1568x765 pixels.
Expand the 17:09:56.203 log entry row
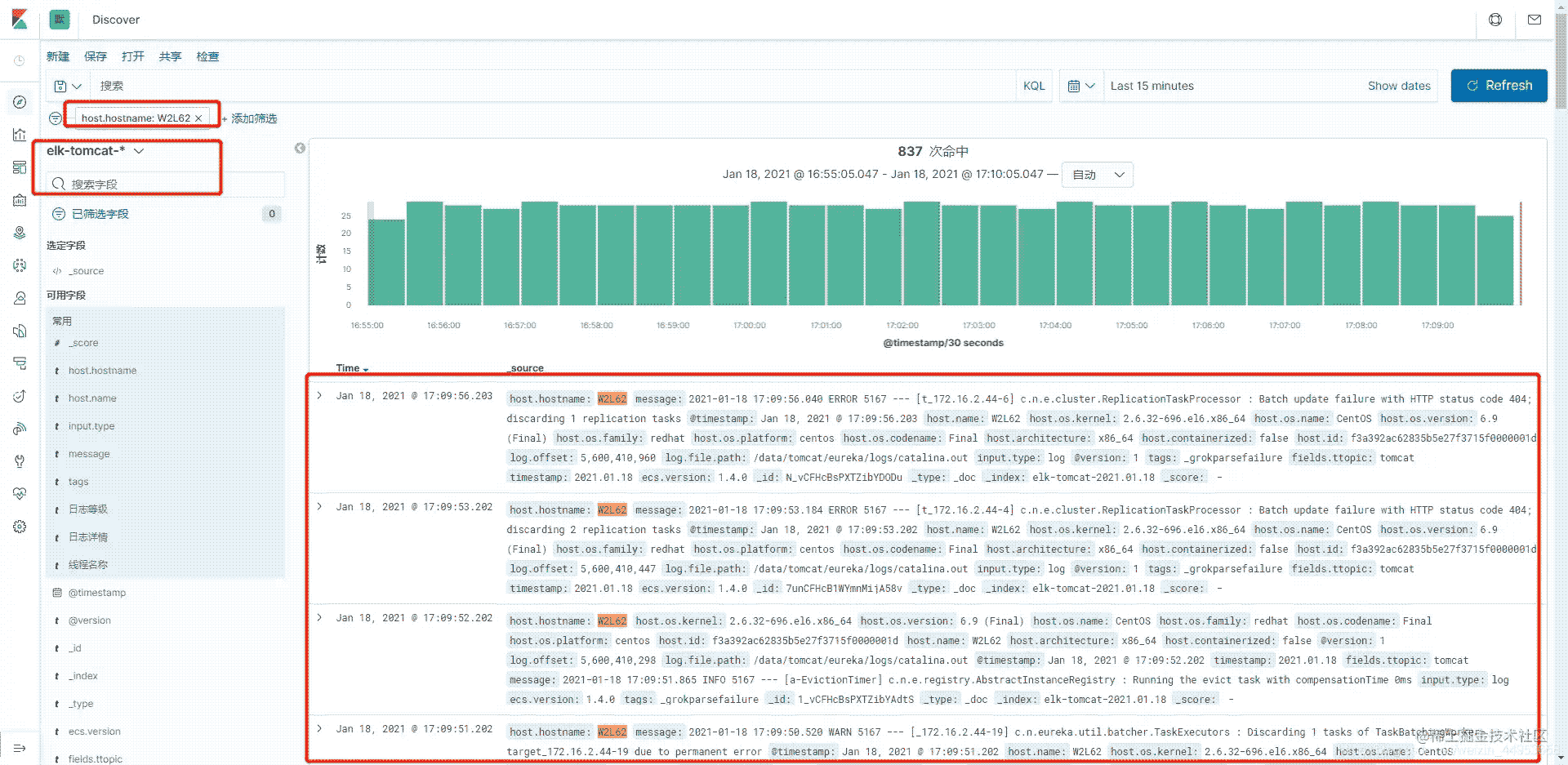pos(319,396)
